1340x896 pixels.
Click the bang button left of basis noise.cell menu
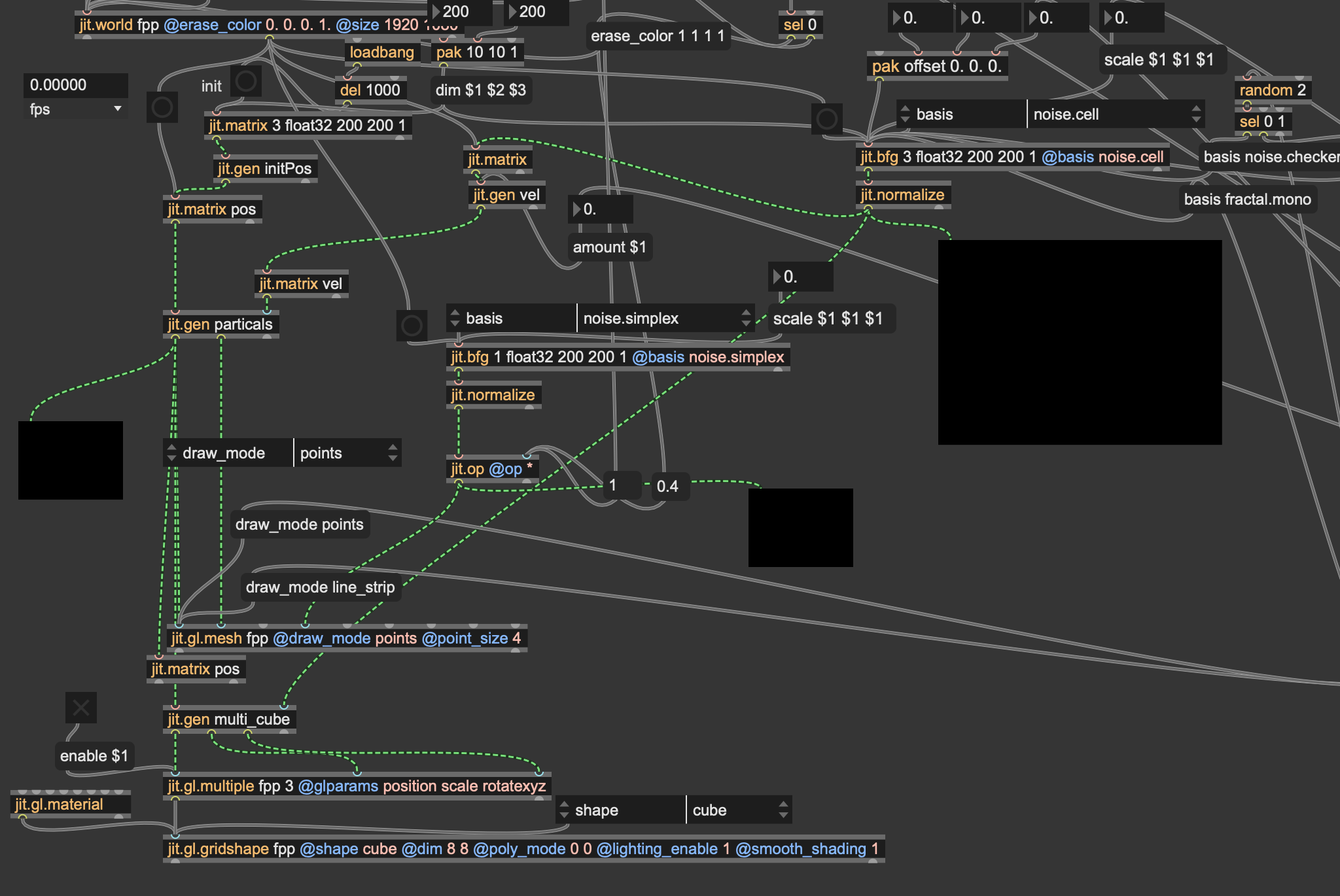pos(827,119)
